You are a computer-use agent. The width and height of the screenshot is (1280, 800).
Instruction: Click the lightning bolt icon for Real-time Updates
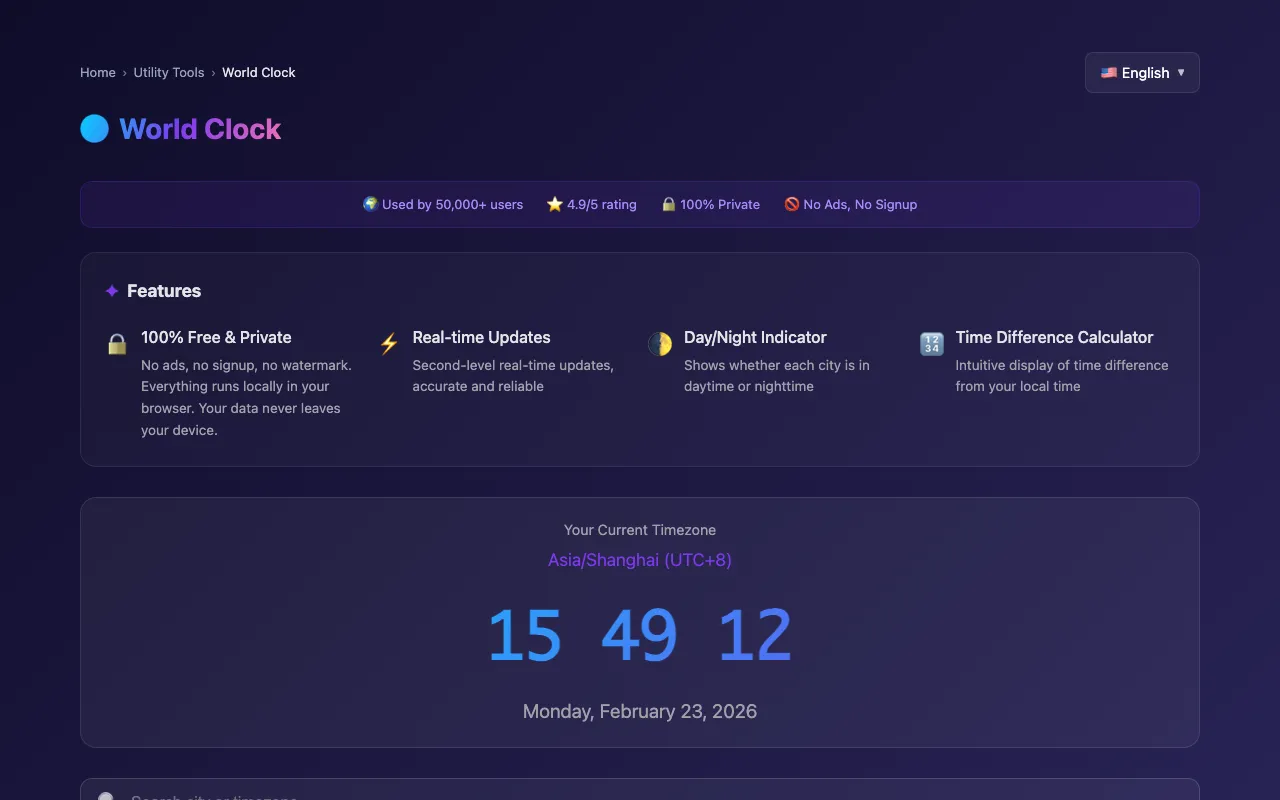click(x=389, y=344)
